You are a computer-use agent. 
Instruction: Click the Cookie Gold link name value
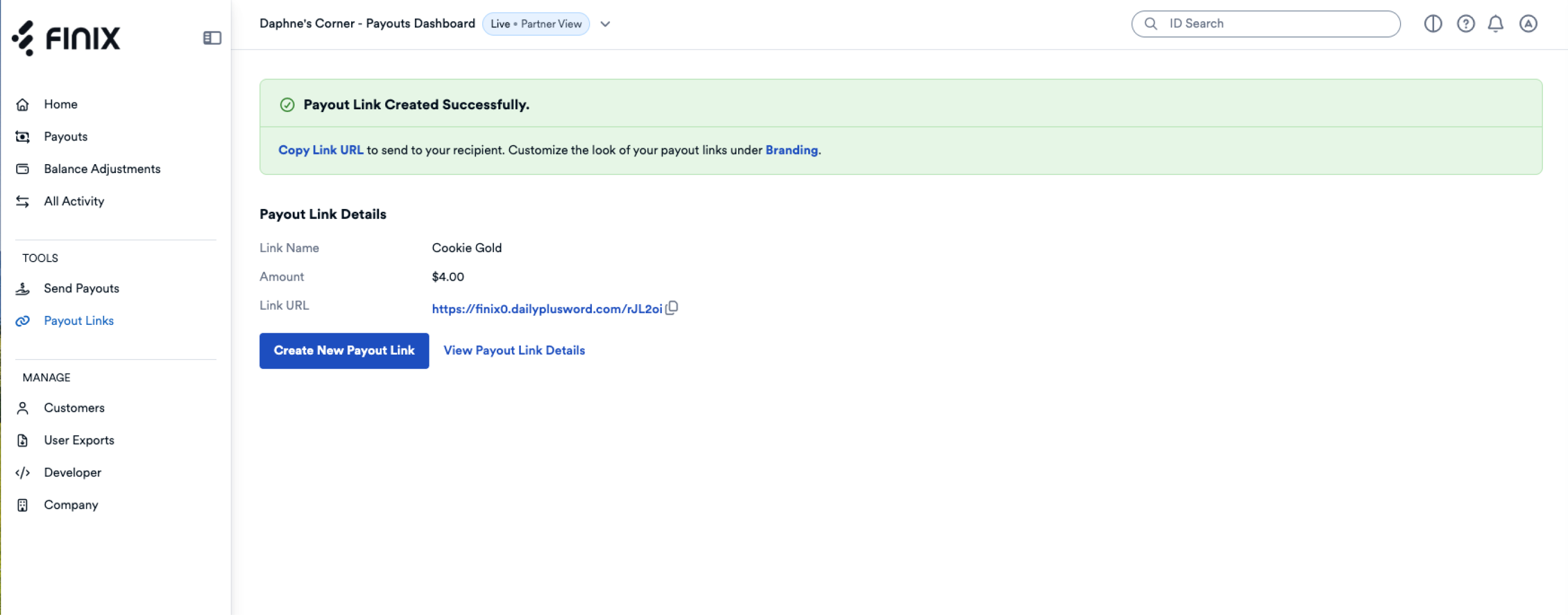[467, 248]
